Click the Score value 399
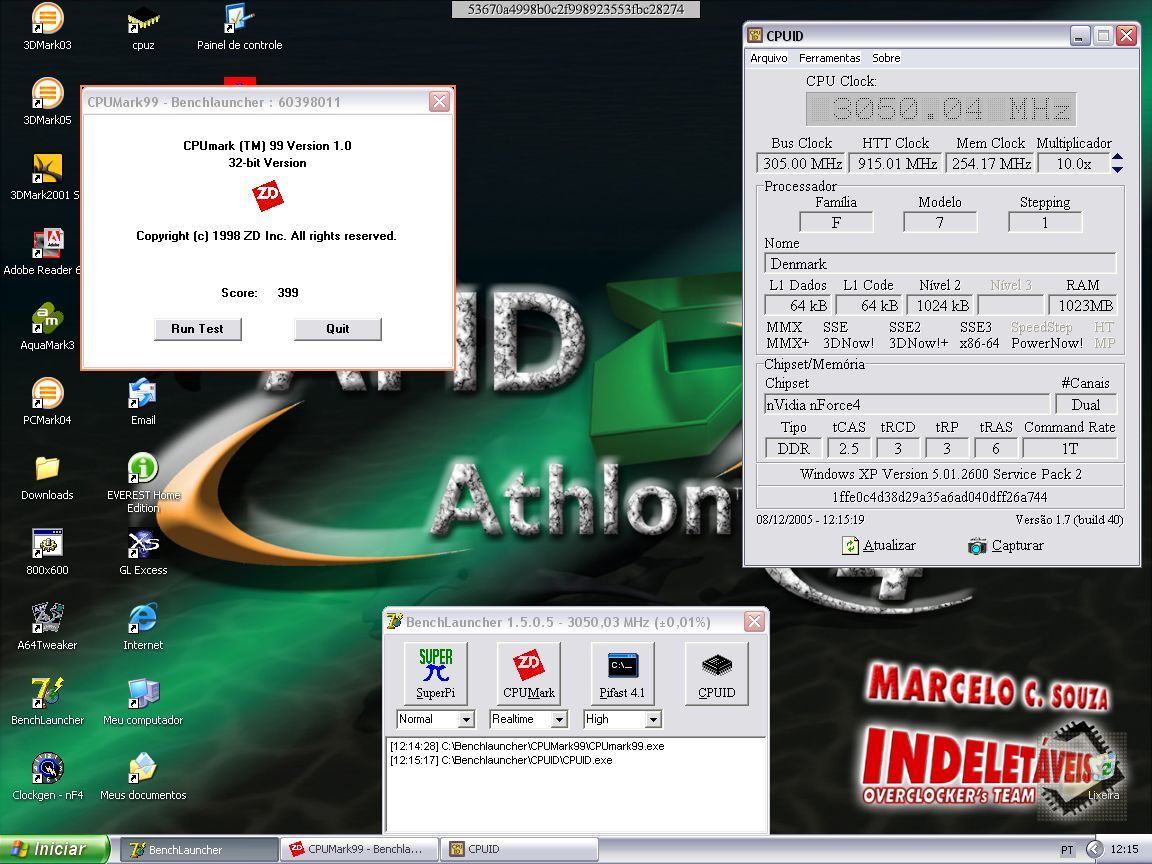This screenshot has width=1152, height=864. (288, 292)
